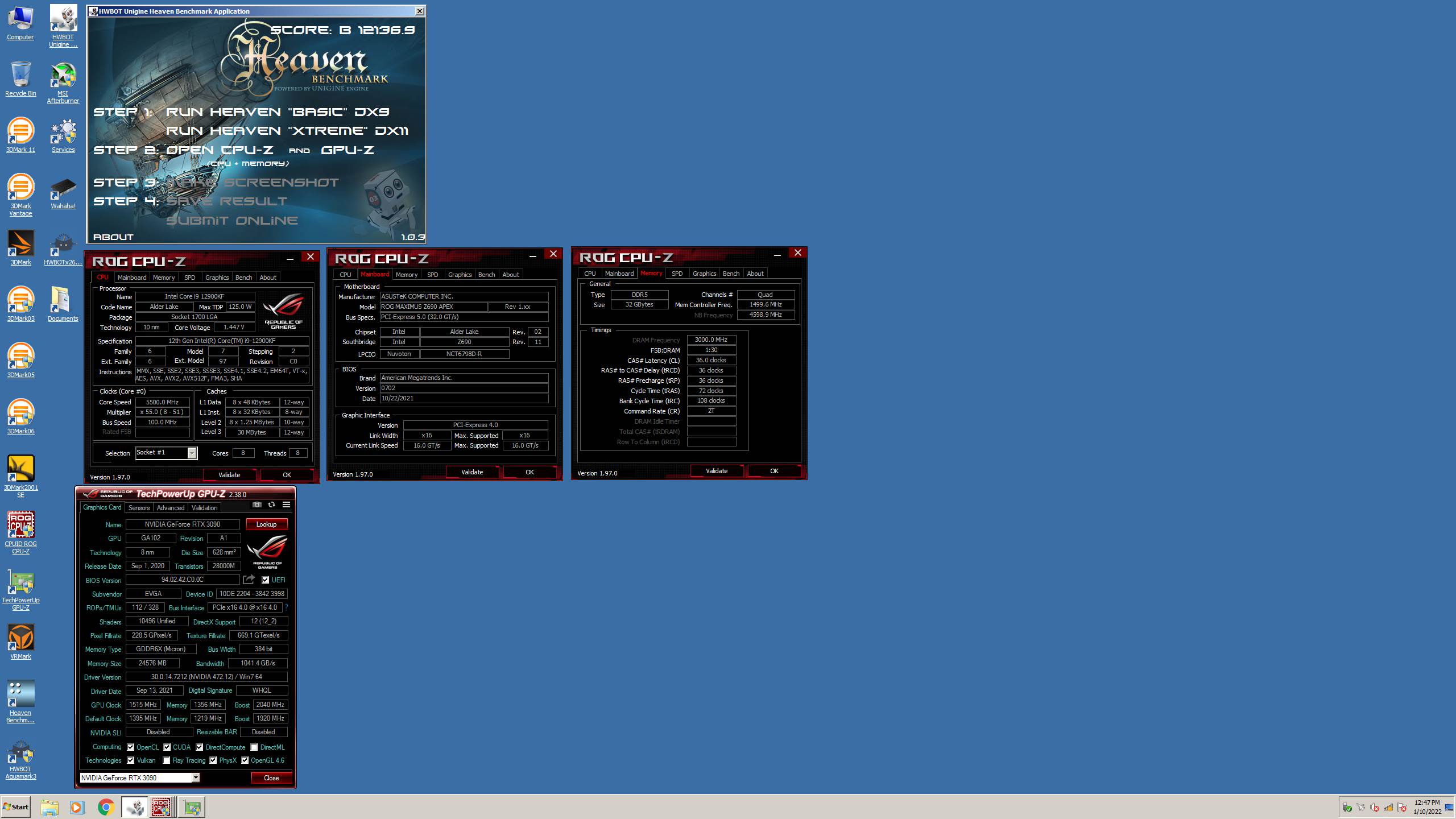Launch MSI Afterburner desktop icon
Image resolution: width=1456 pixels, height=819 pixels.
(x=63, y=82)
